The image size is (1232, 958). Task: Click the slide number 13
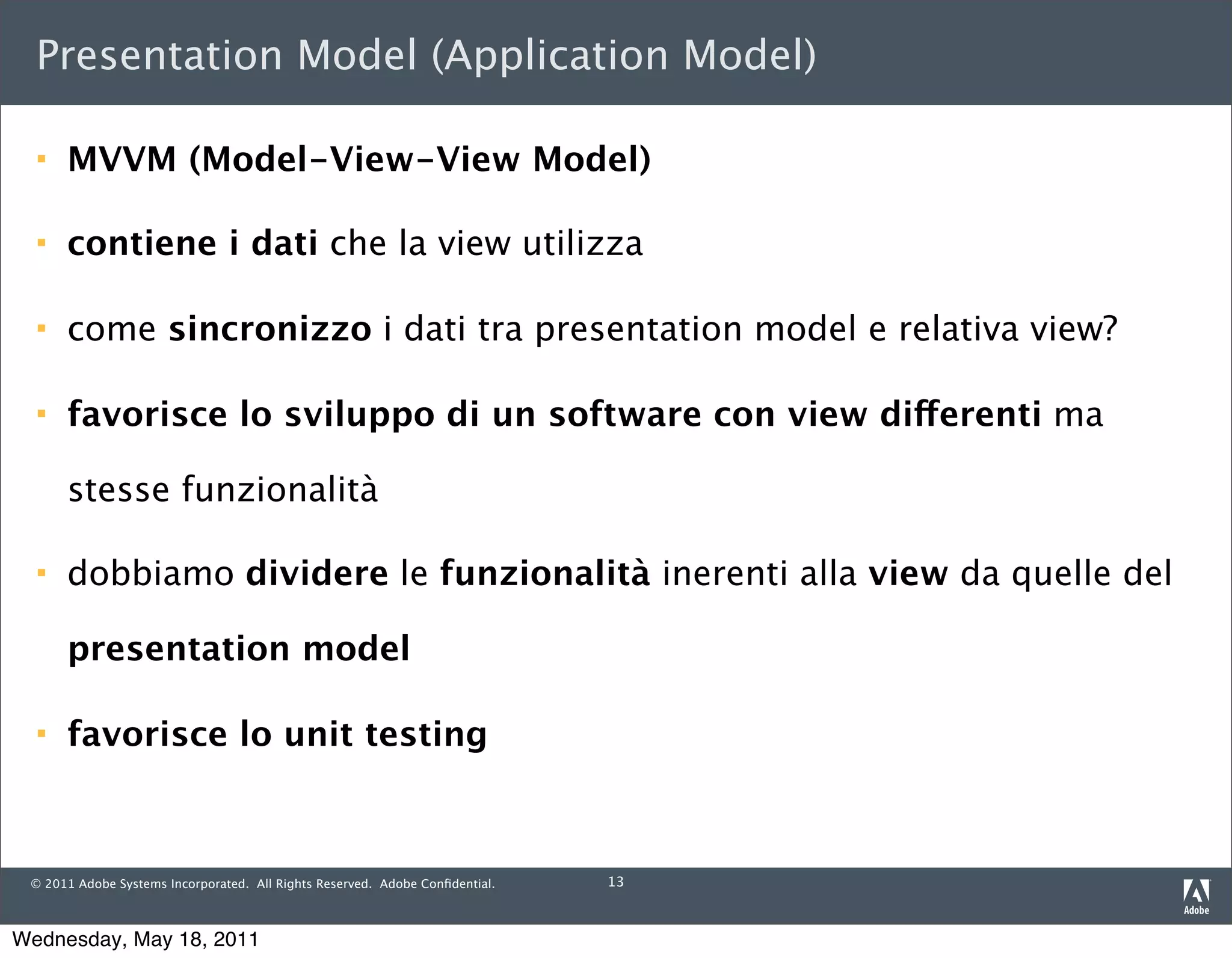[x=615, y=882]
